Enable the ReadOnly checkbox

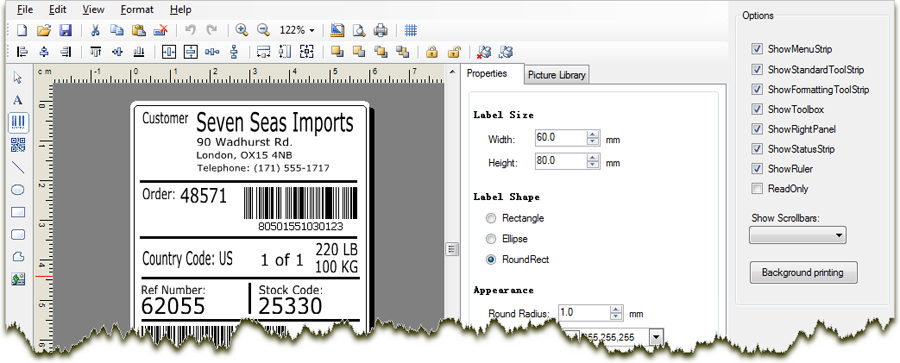(x=757, y=188)
